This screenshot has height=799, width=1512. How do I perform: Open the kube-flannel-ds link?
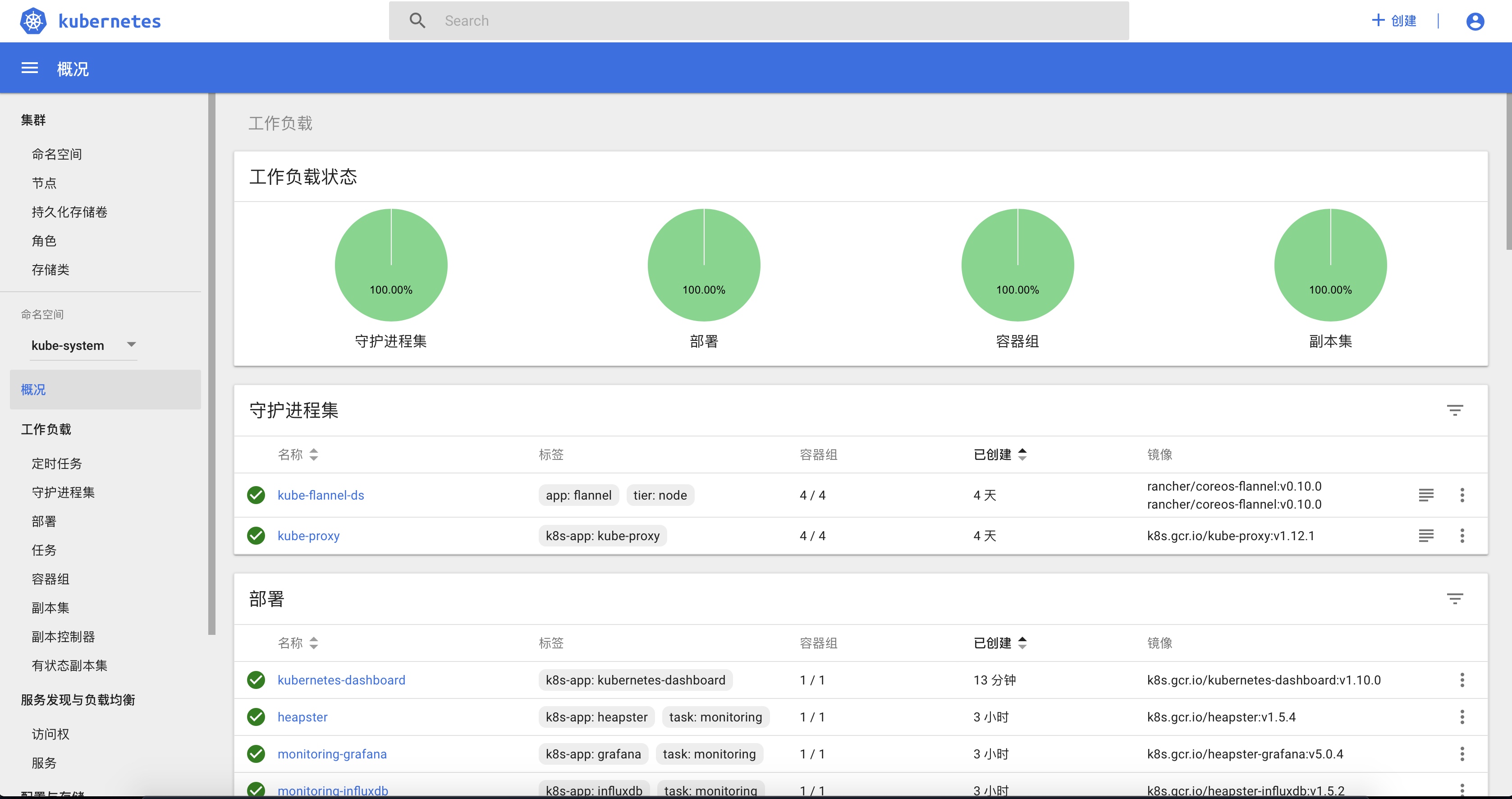click(321, 495)
